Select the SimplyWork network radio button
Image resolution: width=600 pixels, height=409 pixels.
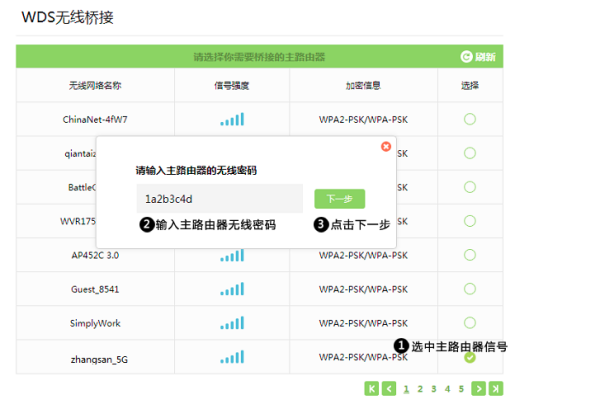click(469, 324)
